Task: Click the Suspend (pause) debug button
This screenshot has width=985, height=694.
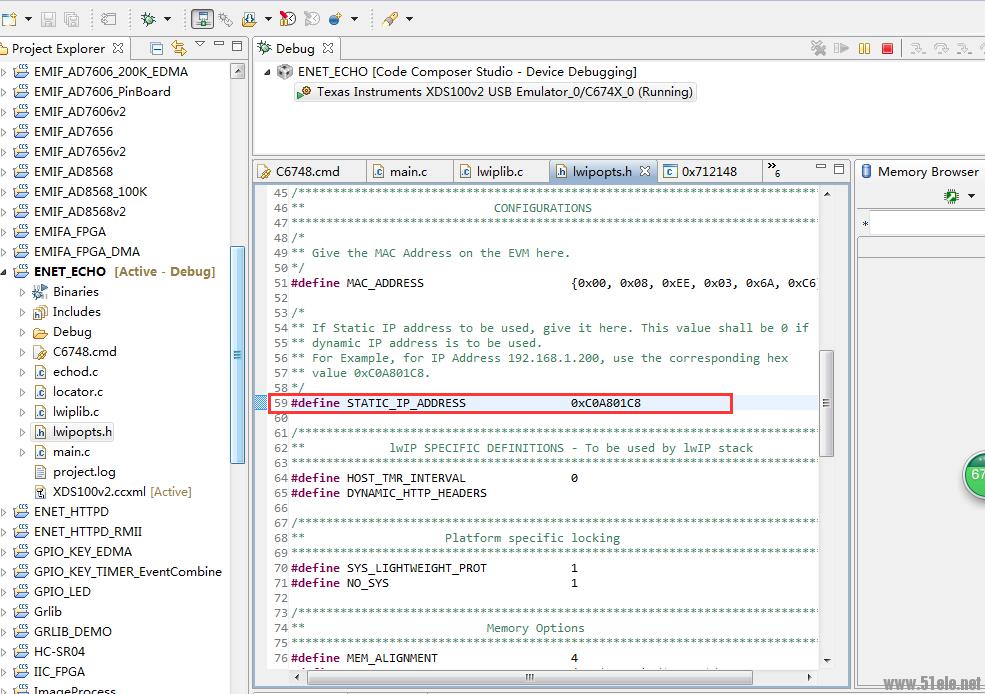Action: coord(865,48)
